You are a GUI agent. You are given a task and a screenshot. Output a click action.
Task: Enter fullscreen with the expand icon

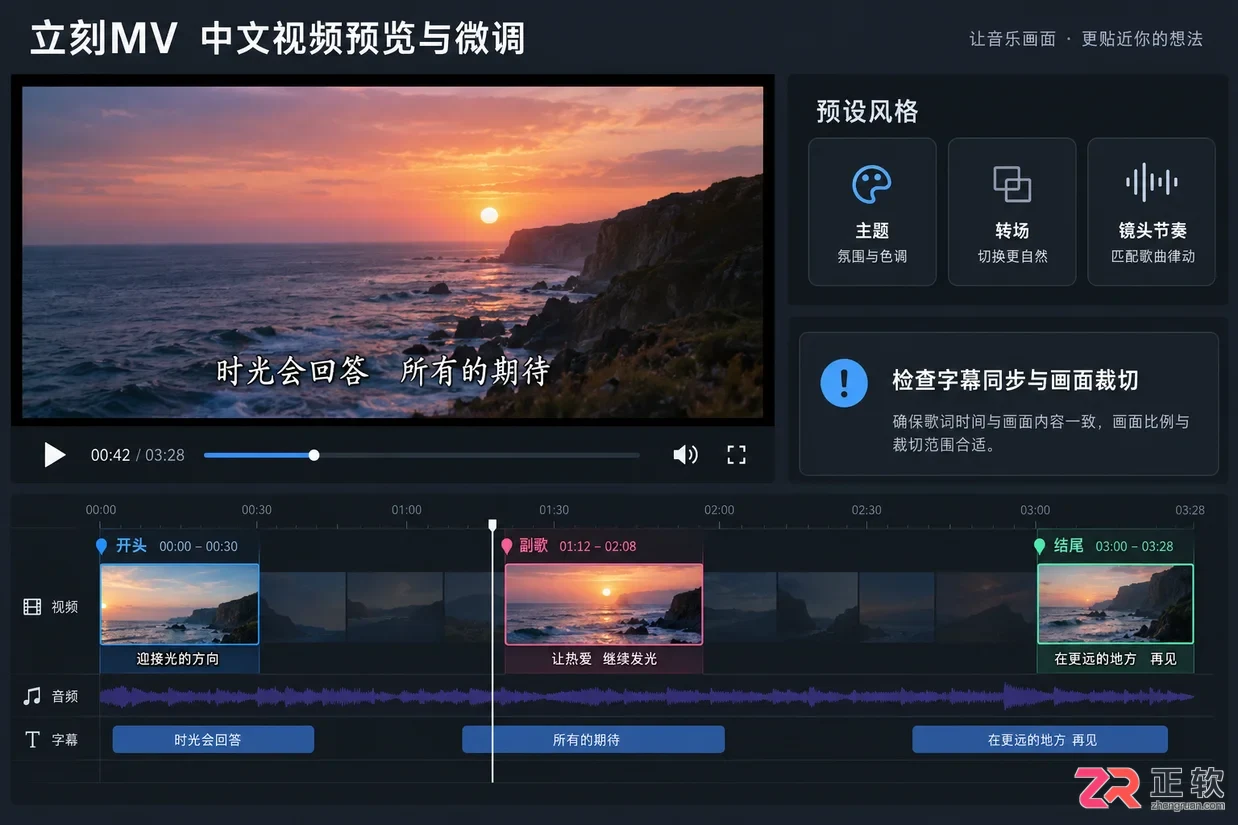pos(736,455)
